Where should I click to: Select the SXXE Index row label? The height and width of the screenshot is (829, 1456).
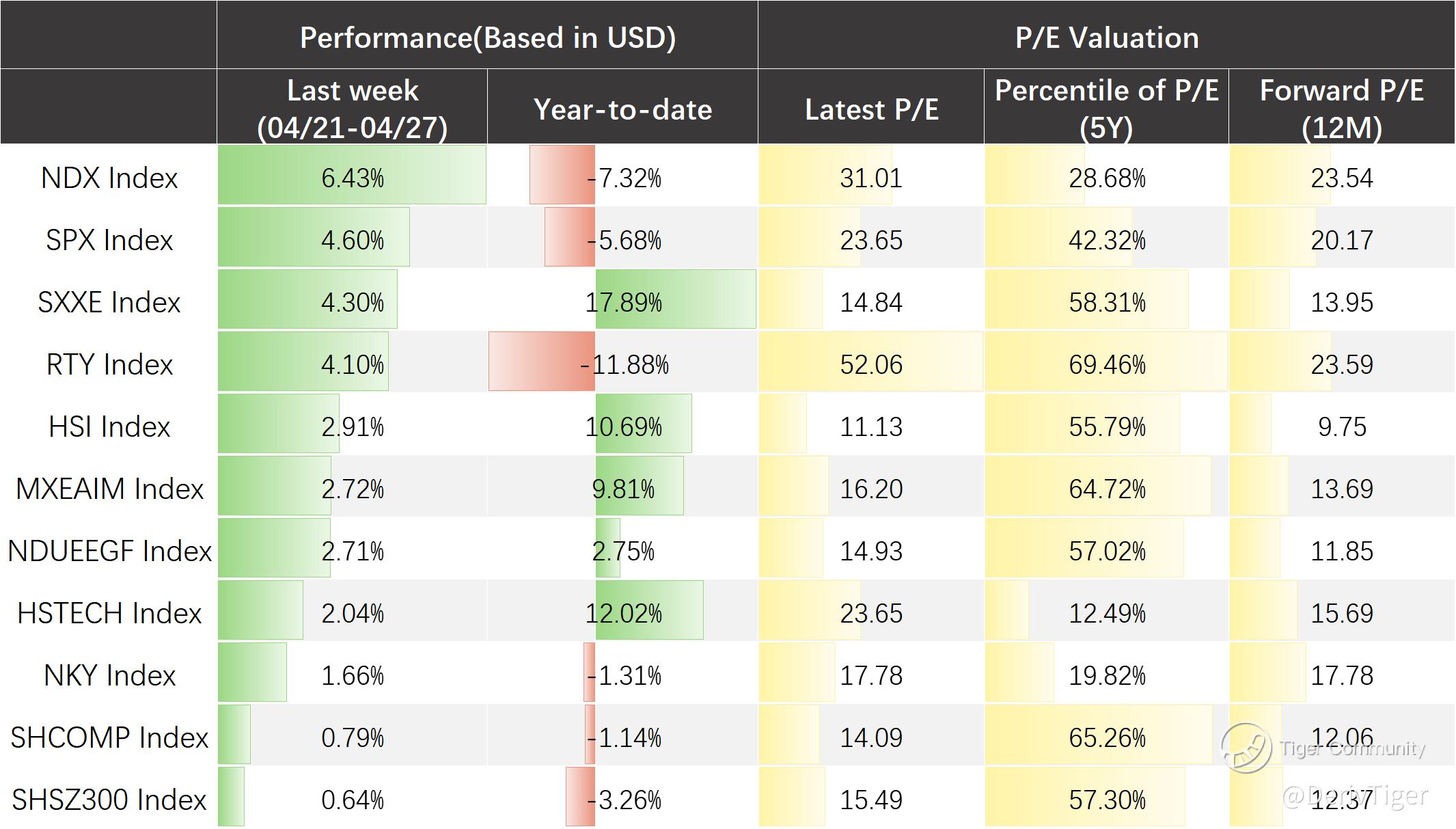click(109, 302)
